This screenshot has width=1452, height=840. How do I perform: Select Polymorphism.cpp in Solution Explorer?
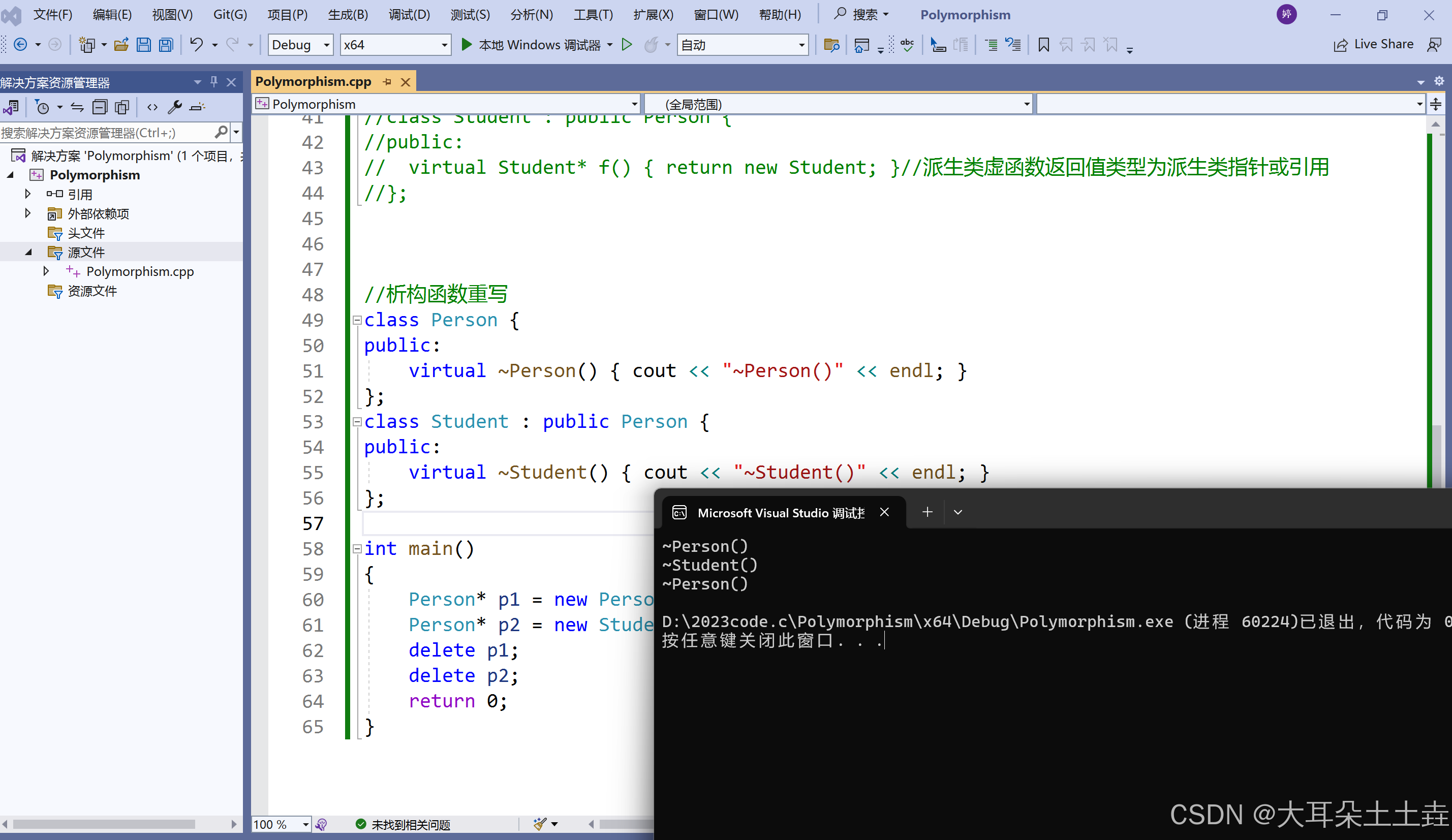pyautogui.click(x=139, y=271)
